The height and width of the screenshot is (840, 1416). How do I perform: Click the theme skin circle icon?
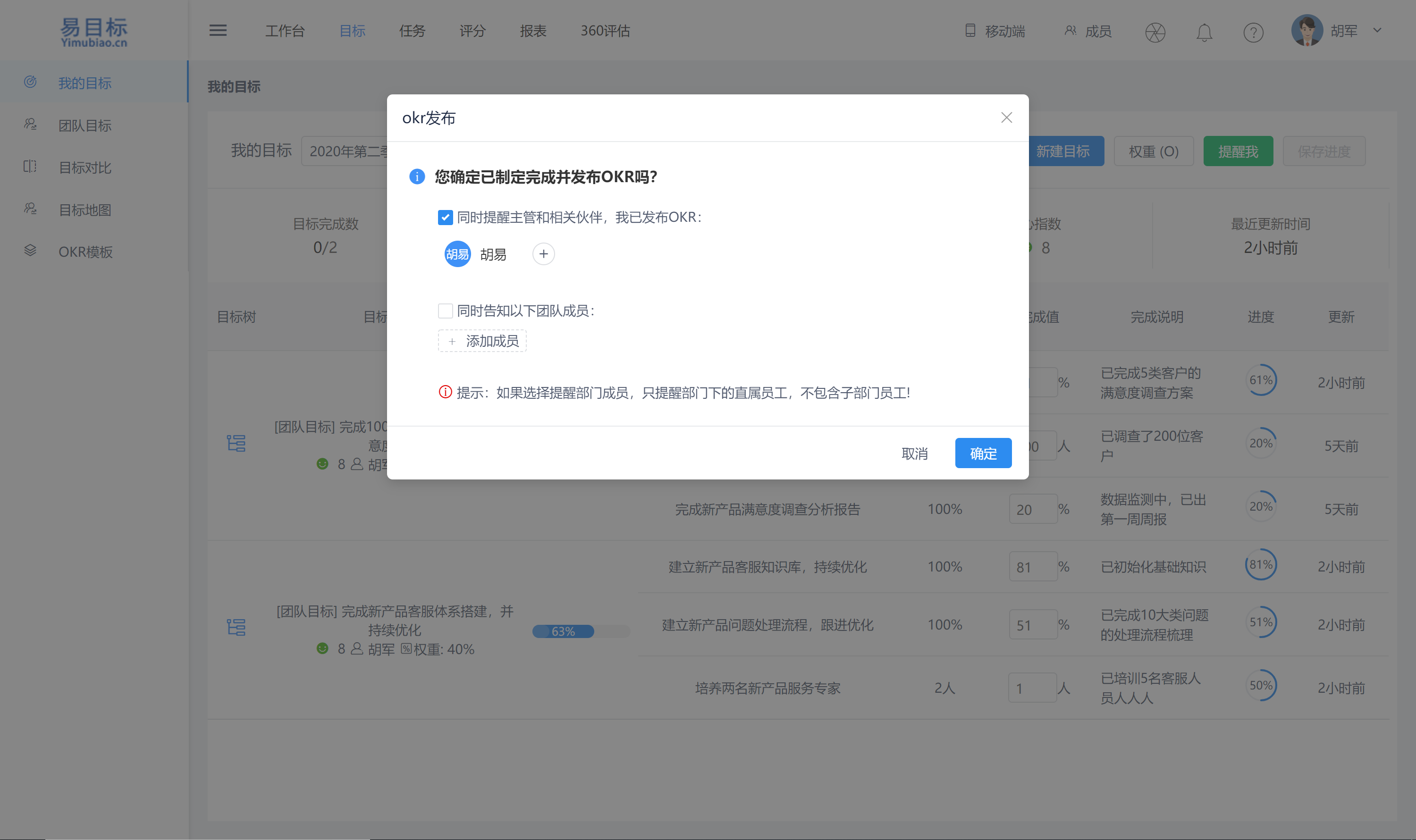[1155, 32]
